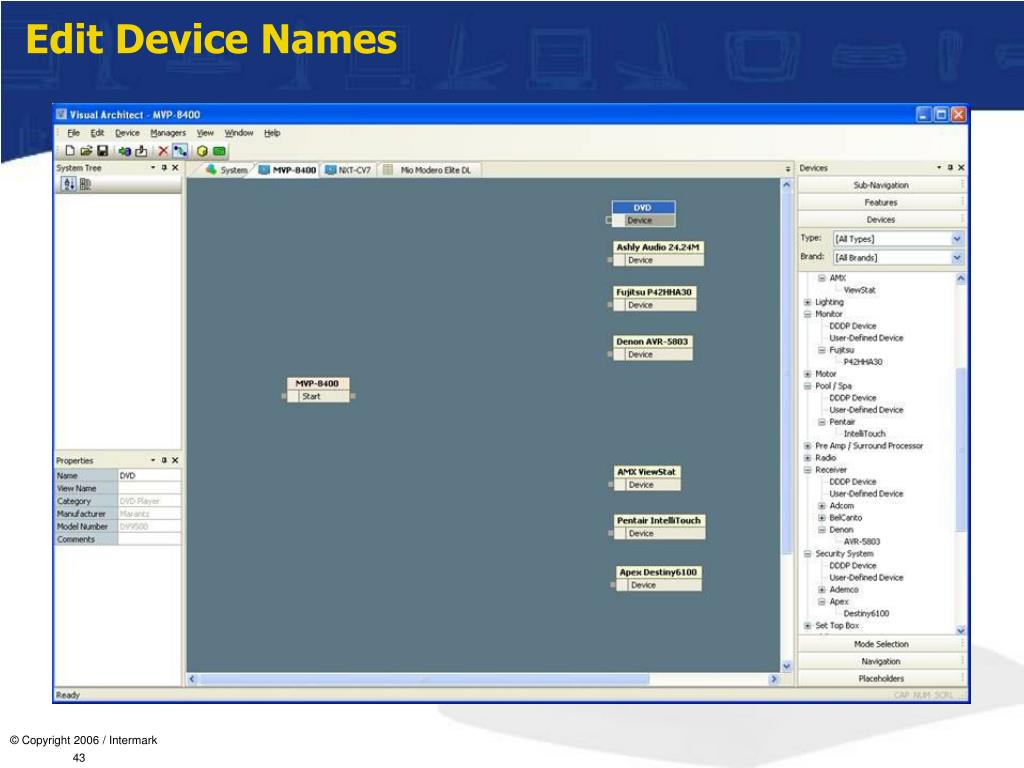Click the sort A-Z icon in System Tree

69,184
